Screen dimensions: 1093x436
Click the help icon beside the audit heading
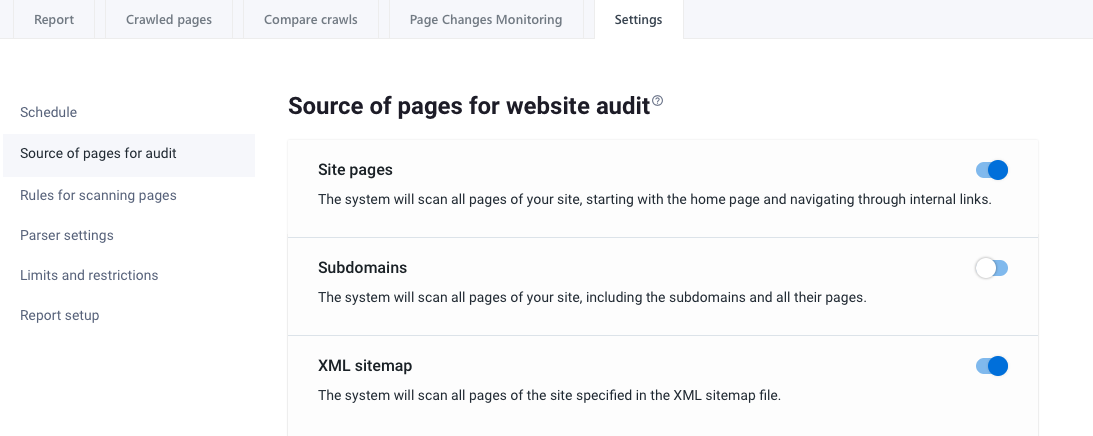click(658, 102)
